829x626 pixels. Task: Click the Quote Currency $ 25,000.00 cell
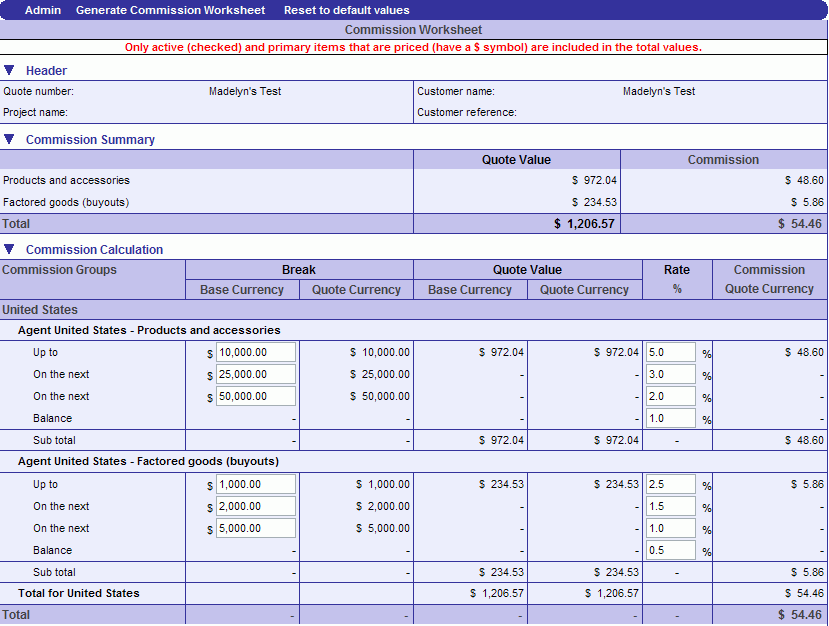click(x=380, y=374)
